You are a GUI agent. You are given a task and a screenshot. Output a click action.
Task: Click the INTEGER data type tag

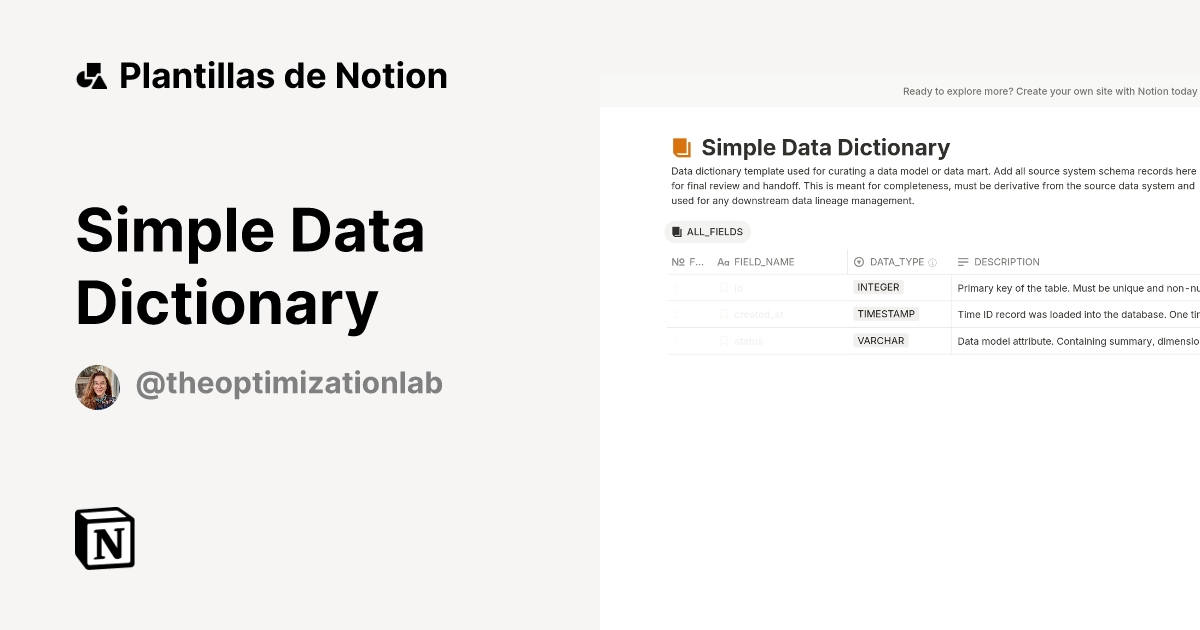pos(877,287)
